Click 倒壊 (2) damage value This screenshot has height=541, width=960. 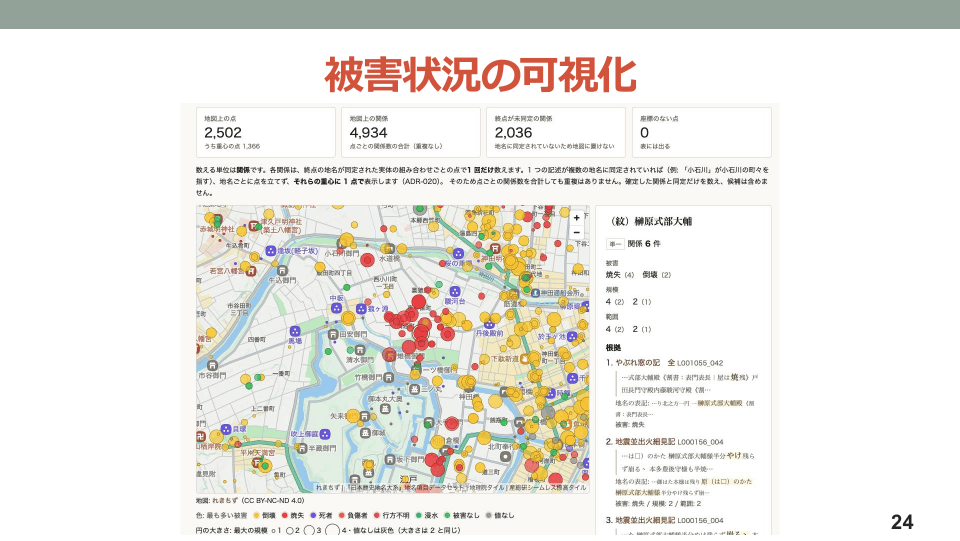[x=656, y=275]
